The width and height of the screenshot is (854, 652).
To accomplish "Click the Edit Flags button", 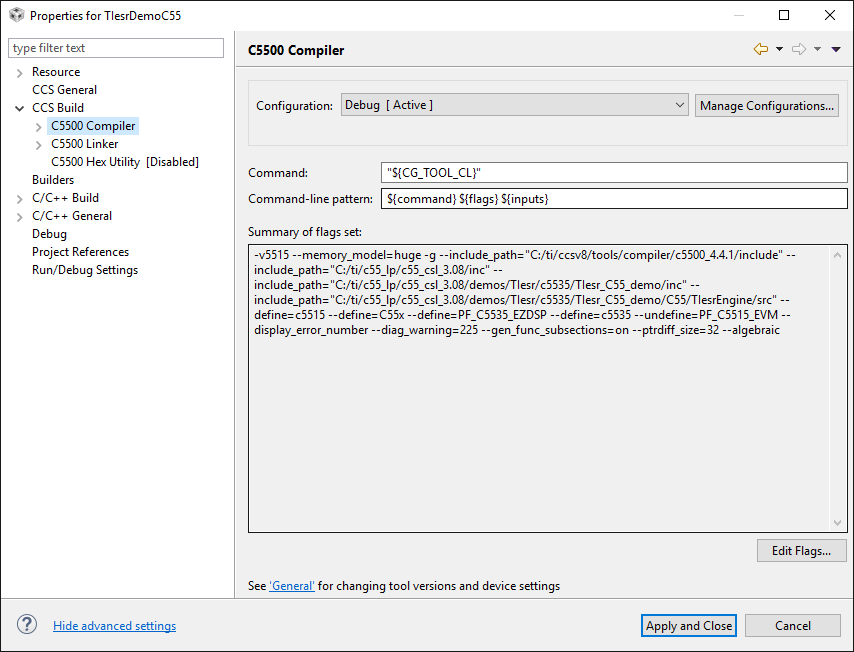I will (802, 550).
